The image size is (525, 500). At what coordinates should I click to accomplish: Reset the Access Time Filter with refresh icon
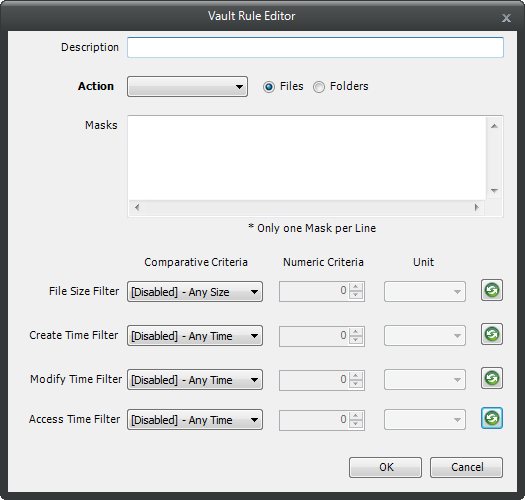492,418
